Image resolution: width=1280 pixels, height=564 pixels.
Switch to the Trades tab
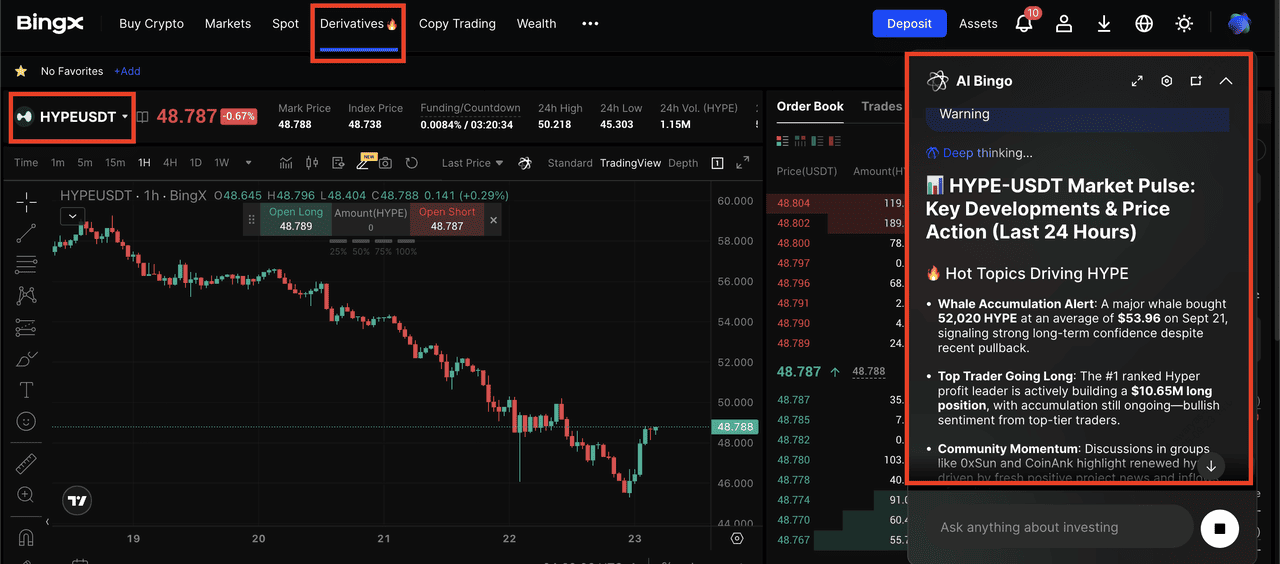(x=881, y=106)
